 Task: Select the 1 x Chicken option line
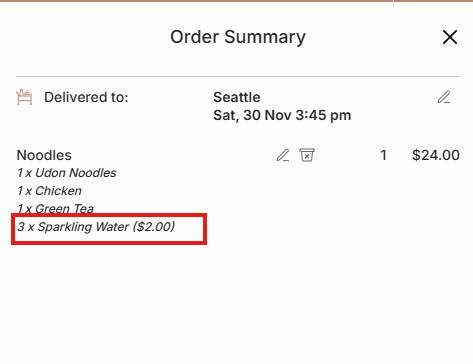click(49, 191)
